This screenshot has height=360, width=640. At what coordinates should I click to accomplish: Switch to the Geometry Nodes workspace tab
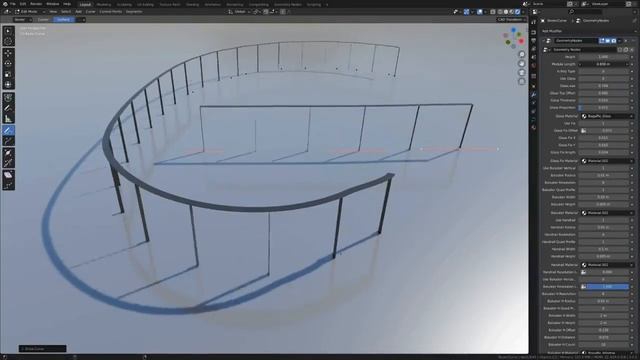pos(288,4)
